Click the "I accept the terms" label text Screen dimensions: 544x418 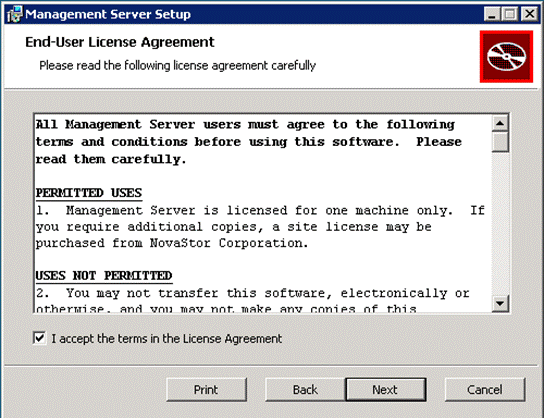coord(167,339)
